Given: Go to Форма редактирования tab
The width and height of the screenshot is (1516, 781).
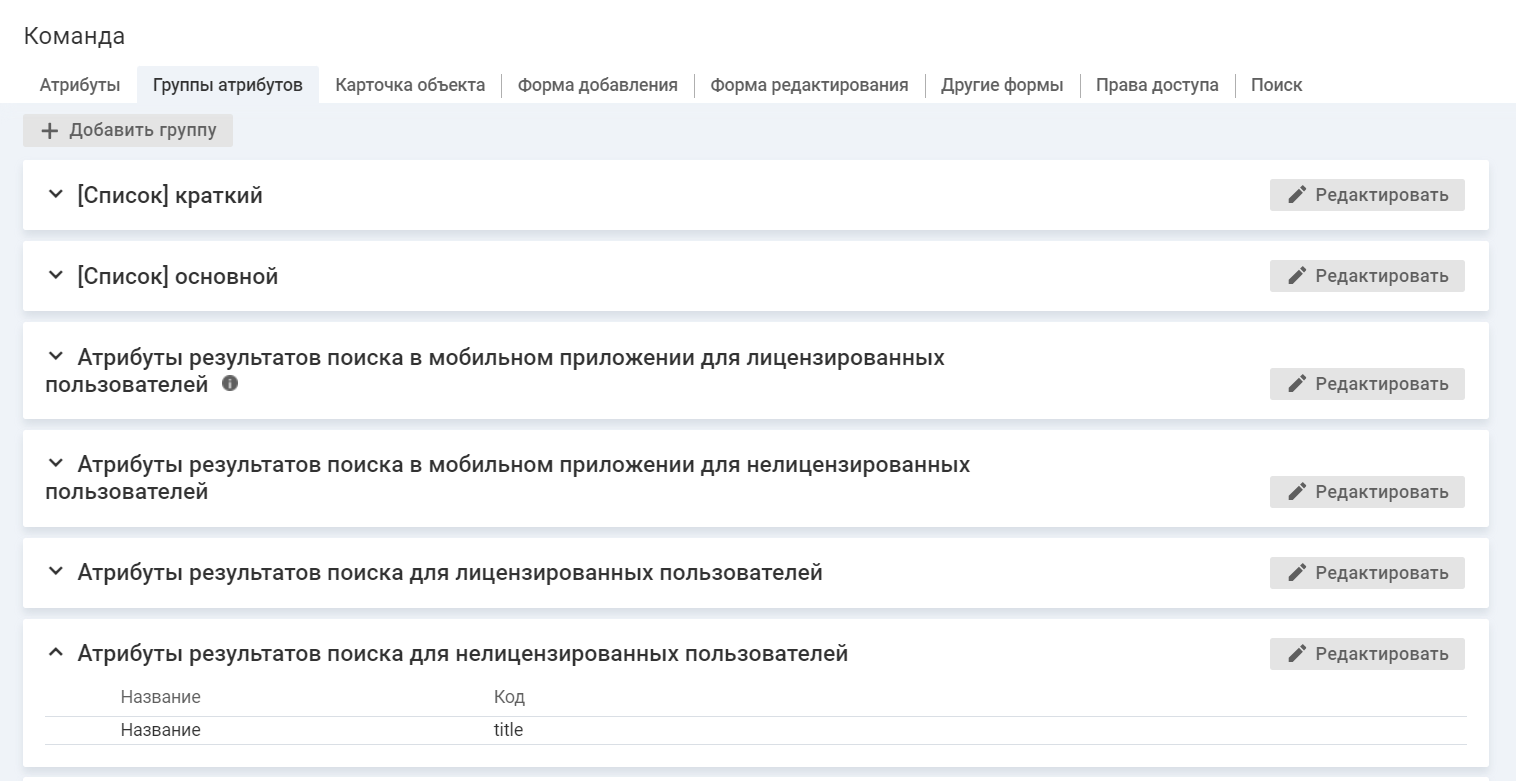Looking at the screenshot, I should pos(809,85).
